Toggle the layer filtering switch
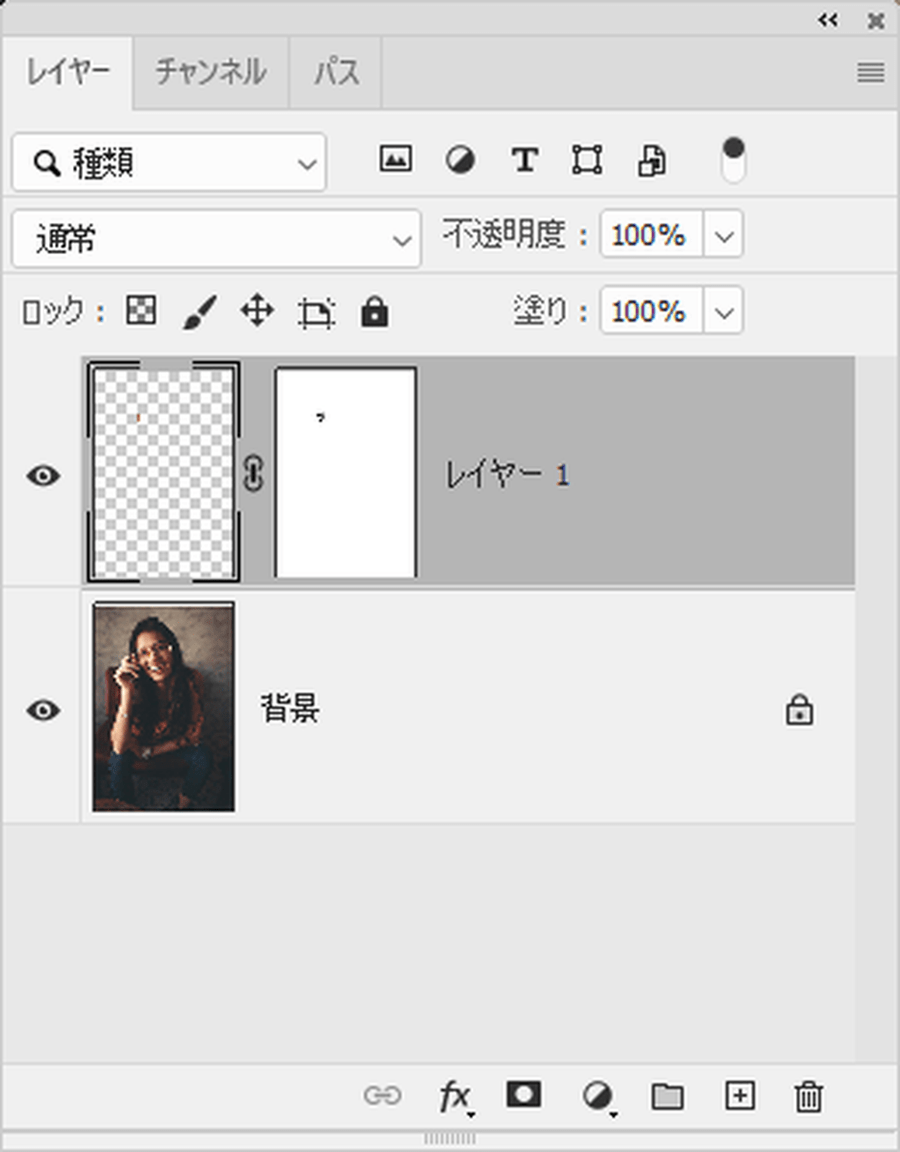Viewport: 900px width, 1152px height. [x=734, y=160]
